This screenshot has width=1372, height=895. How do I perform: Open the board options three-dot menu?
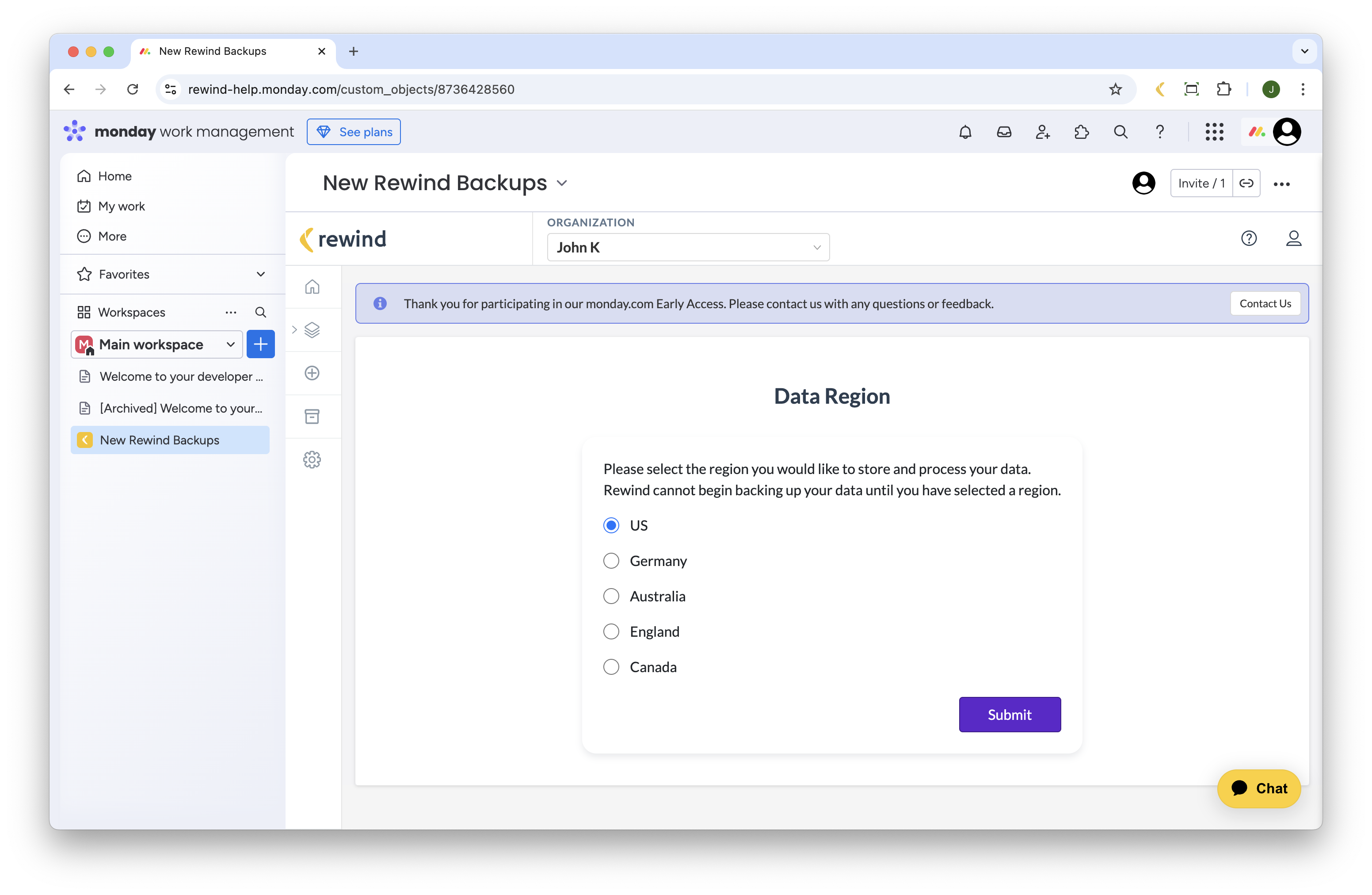coord(1281,184)
